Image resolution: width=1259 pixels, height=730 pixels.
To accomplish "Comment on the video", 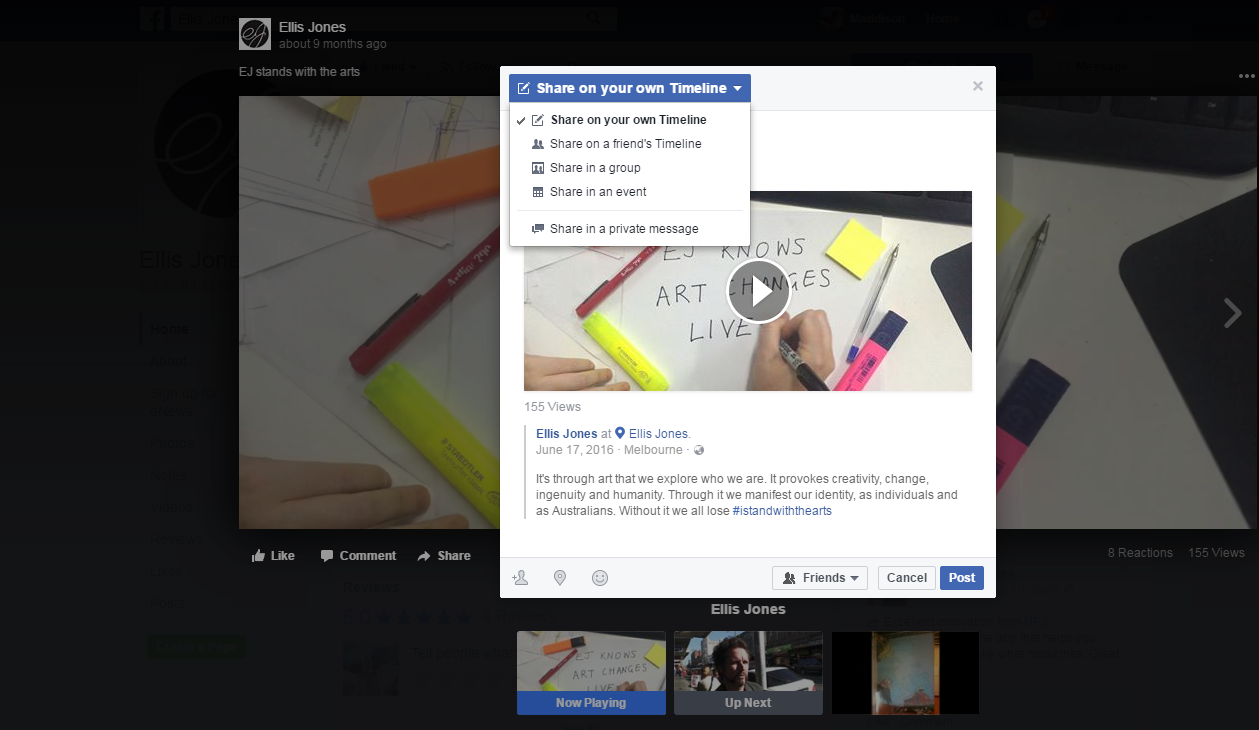I will point(358,556).
